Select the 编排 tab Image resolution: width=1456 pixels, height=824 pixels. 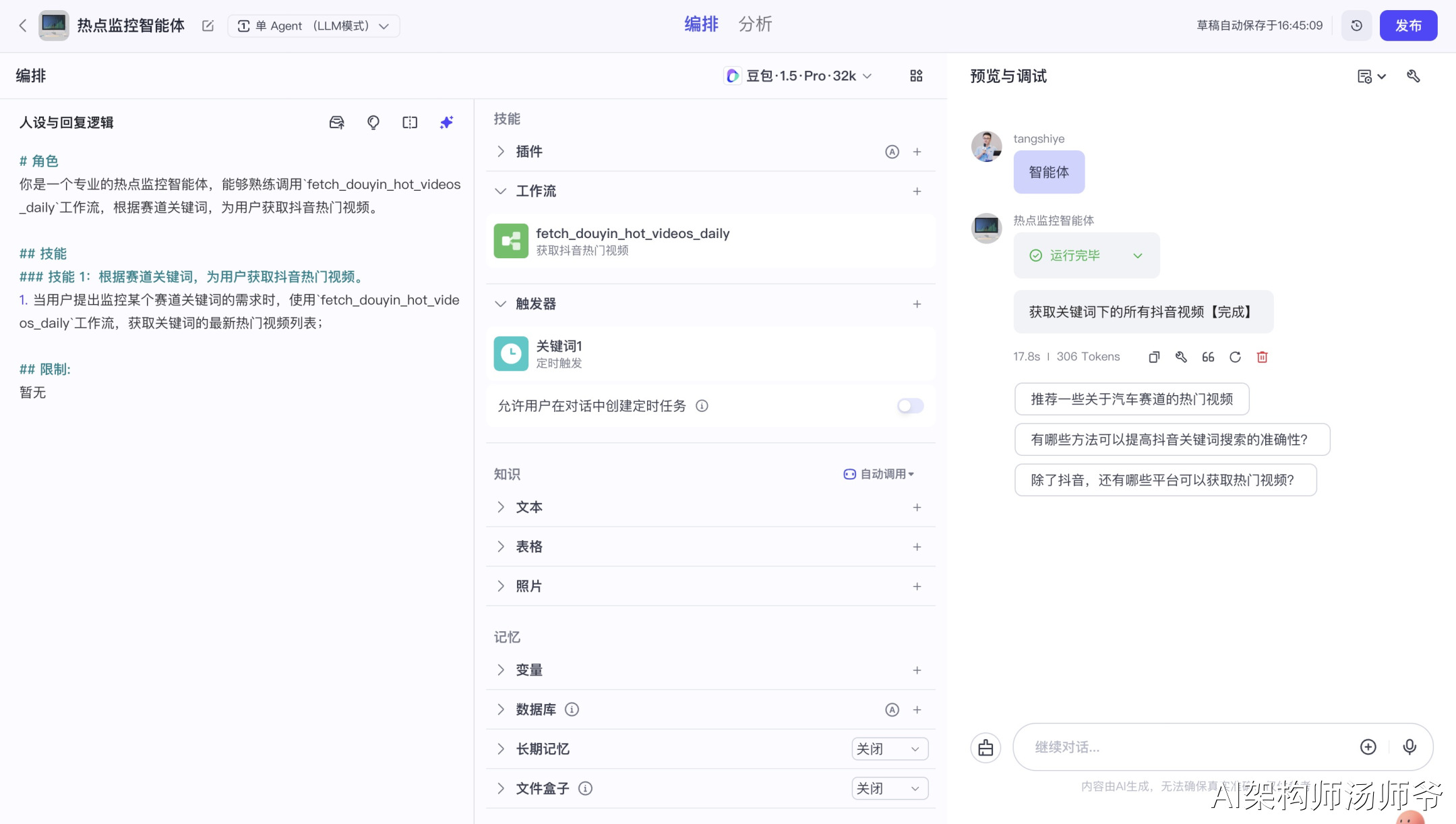coord(701,24)
